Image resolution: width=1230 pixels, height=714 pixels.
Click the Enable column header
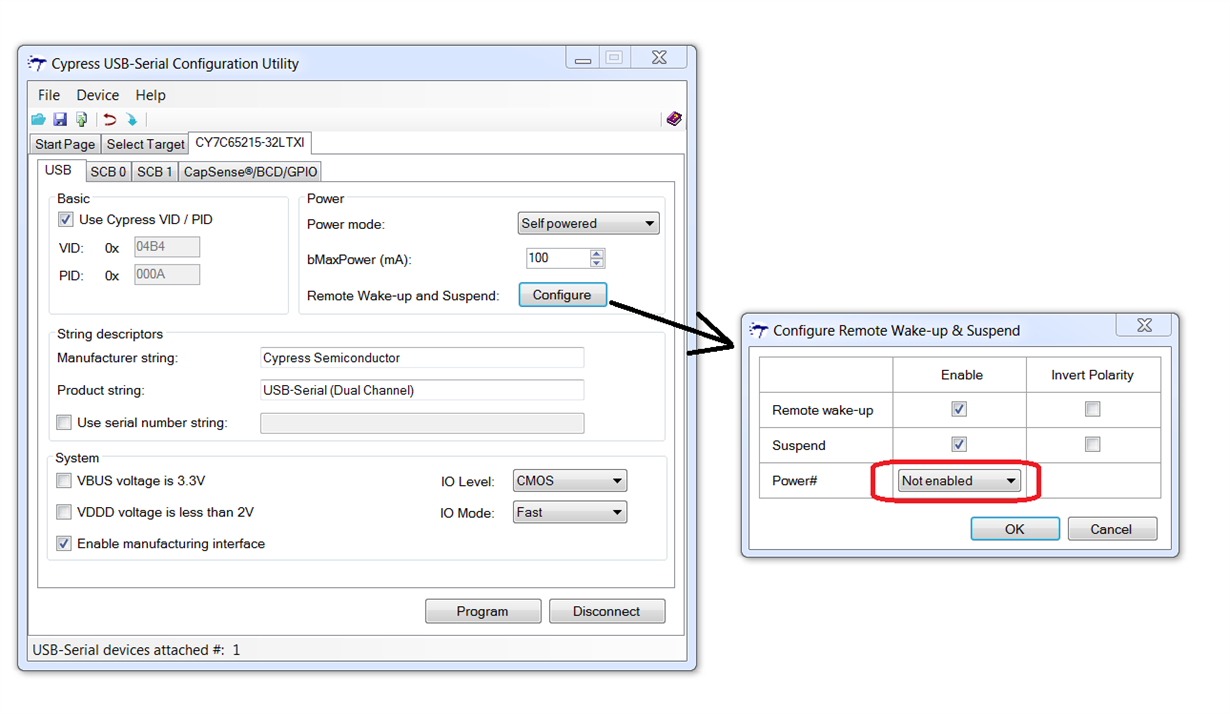click(x=961, y=375)
